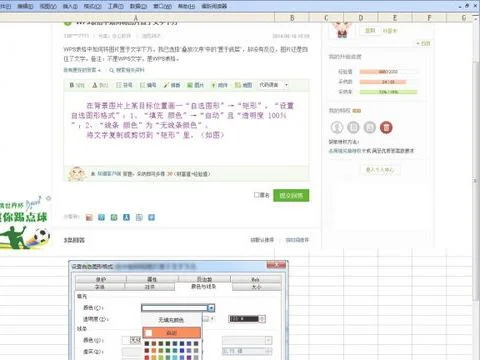The height and width of the screenshot is (360, 480).
Task: Switch to the 属性 tab in dialog
Action: 152,279
